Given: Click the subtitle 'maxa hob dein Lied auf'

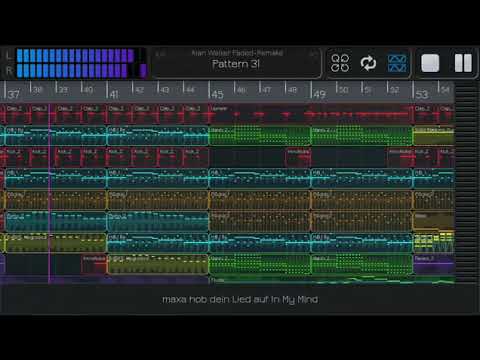Looking at the screenshot, I should (x=215, y=299).
